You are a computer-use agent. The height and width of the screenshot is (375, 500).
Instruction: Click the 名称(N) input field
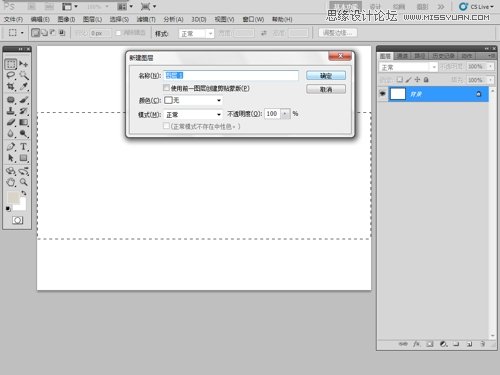coord(231,75)
